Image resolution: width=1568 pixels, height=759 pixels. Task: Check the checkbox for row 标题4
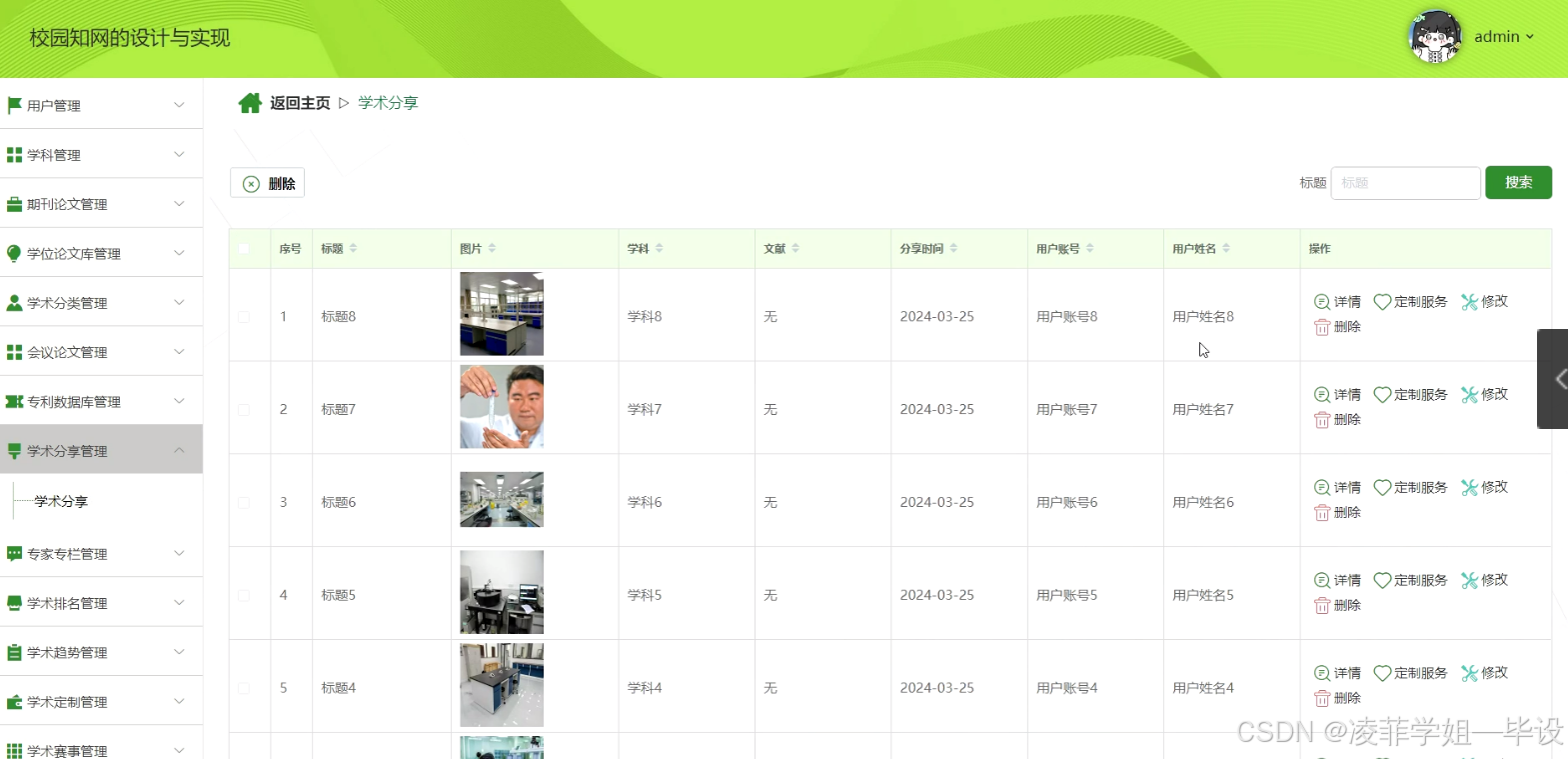tap(244, 688)
